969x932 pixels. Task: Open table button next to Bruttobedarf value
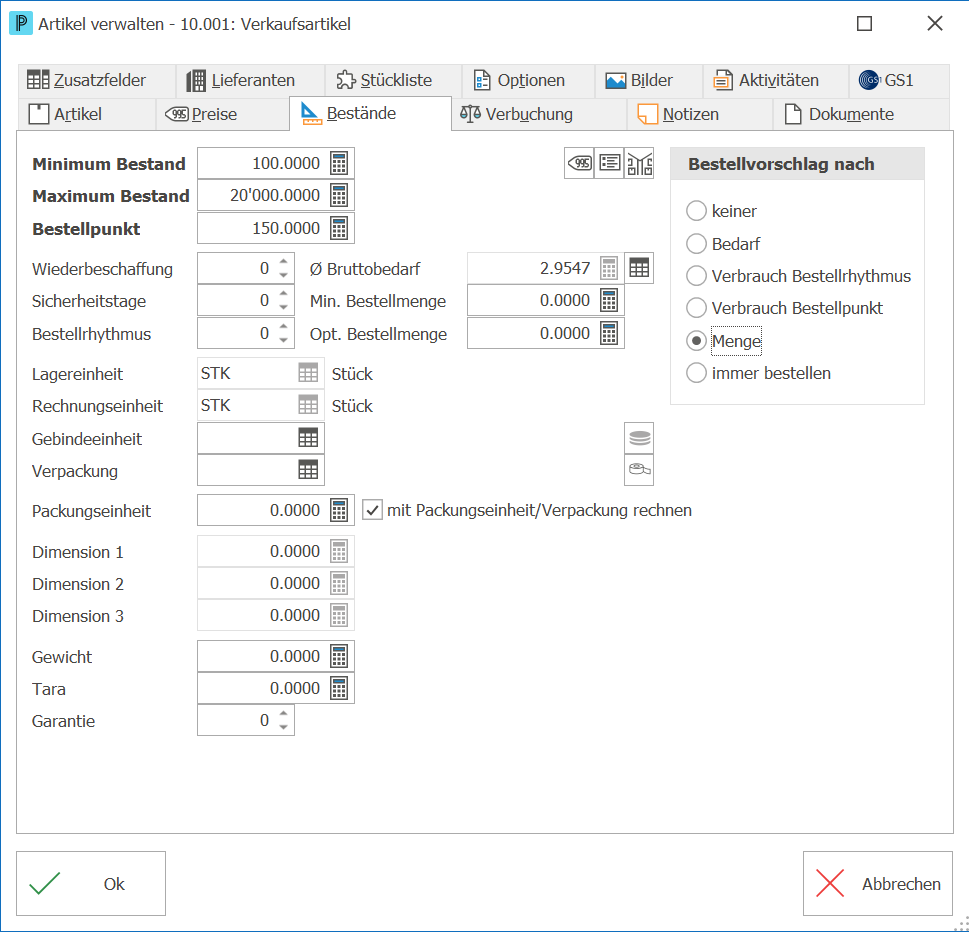tap(639, 268)
